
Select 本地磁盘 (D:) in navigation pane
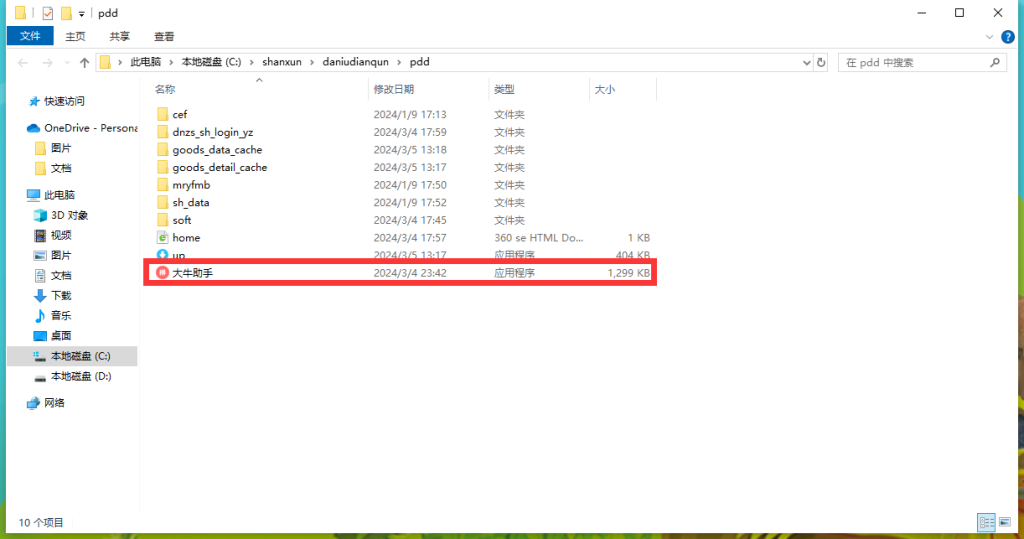pos(81,376)
